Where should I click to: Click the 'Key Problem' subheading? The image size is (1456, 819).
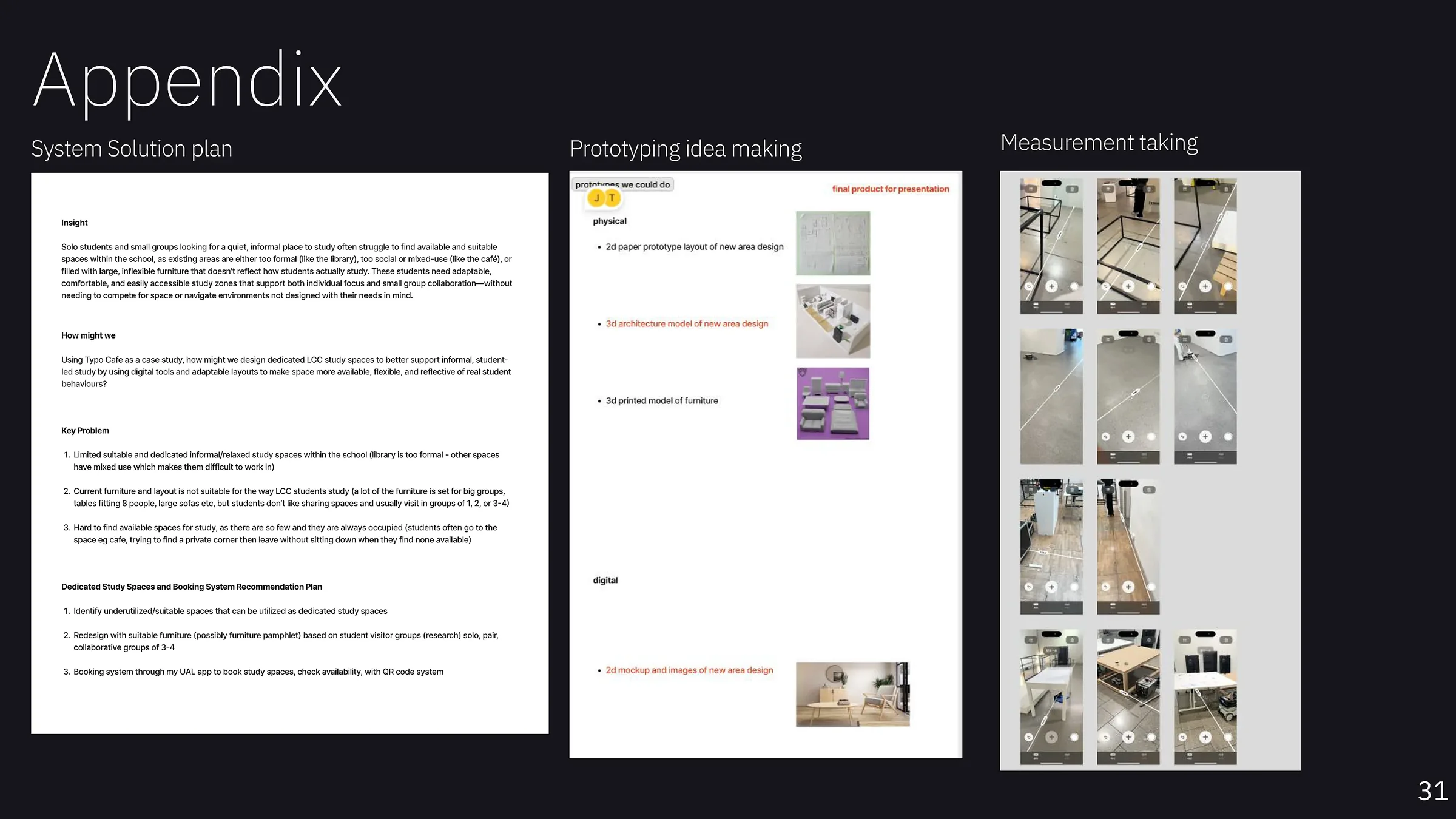coord(85,431)
